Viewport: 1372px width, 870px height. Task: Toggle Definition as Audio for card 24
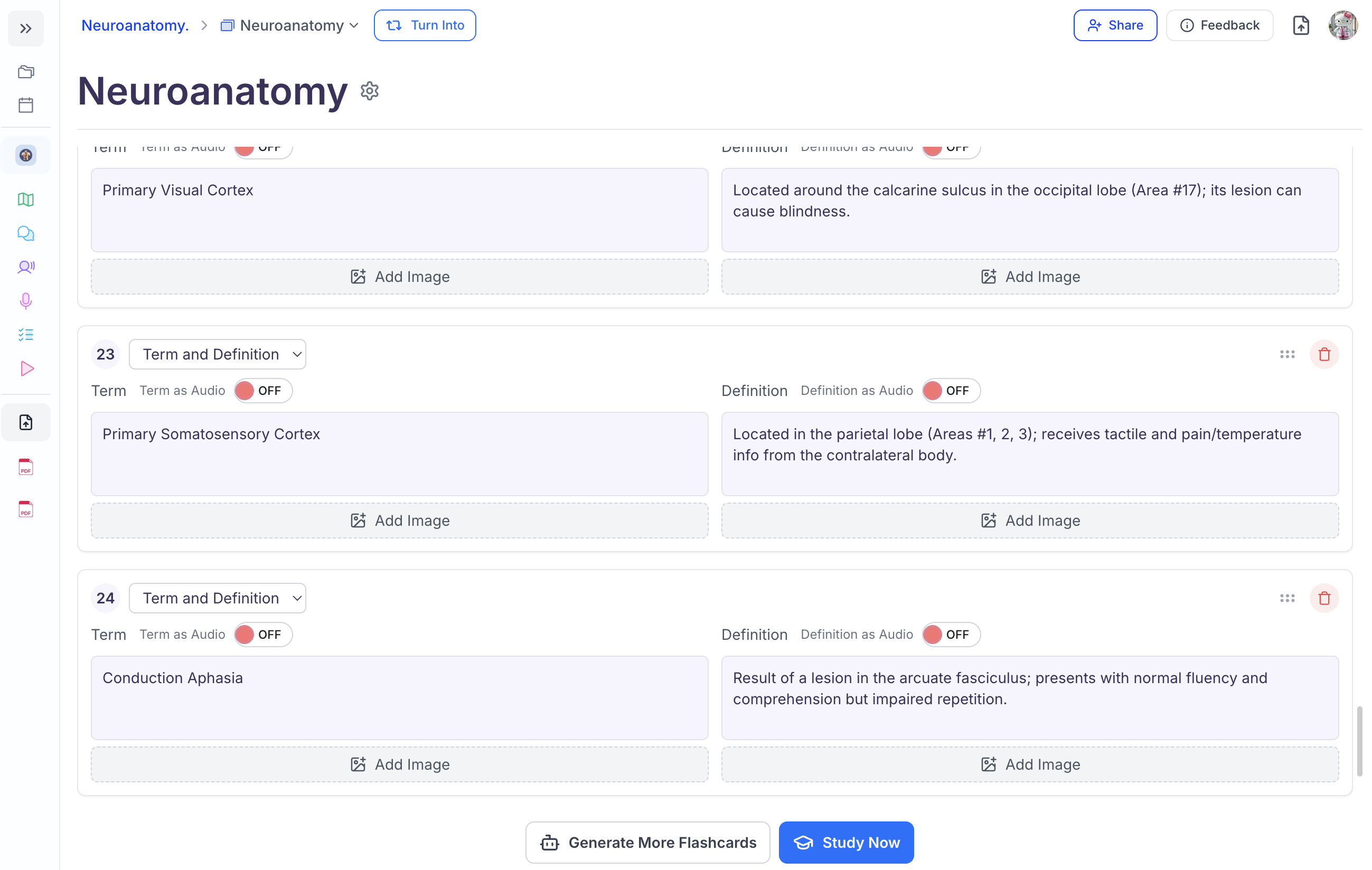pyautogui.click(x=951, y=635)
